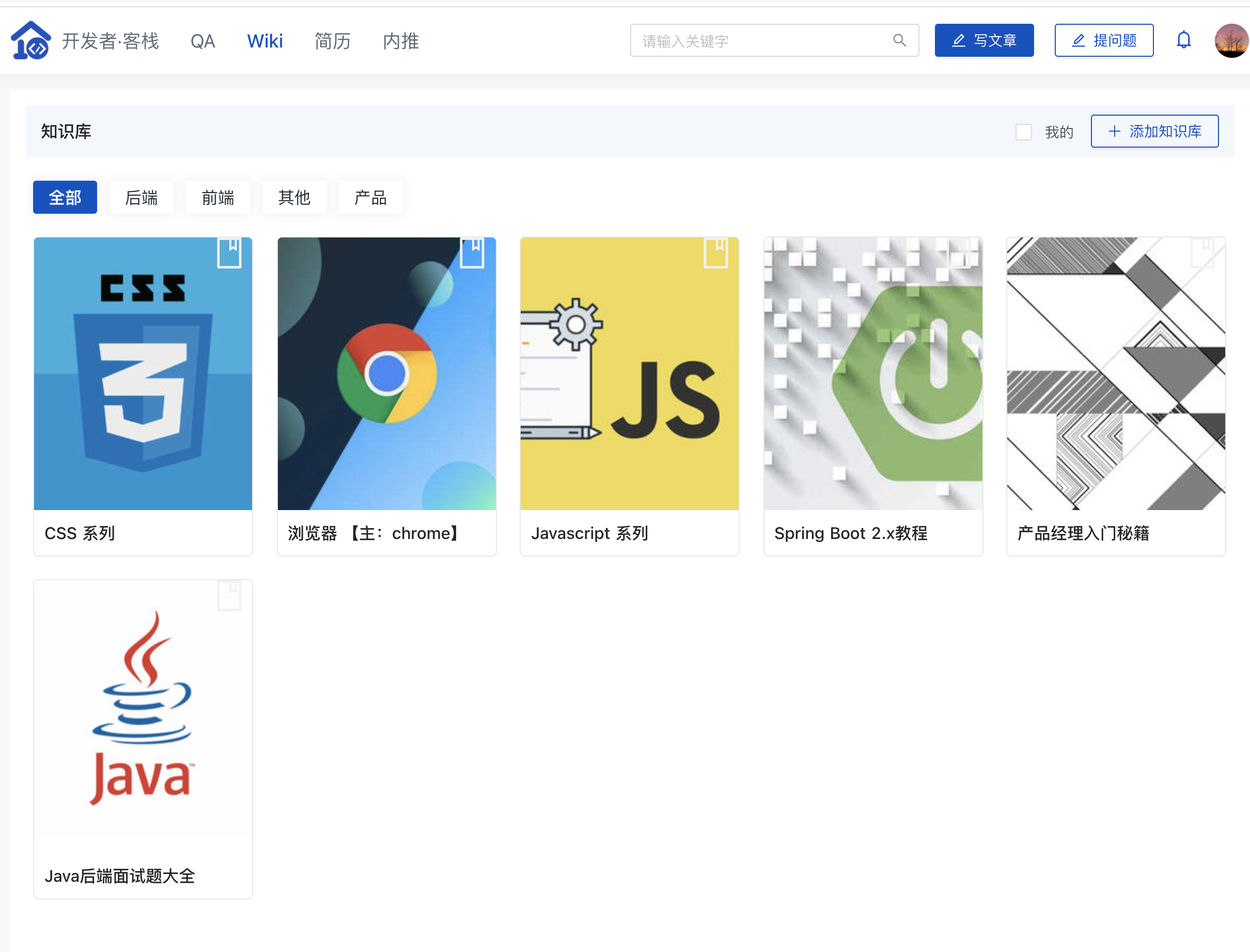Click the 知识库 section heading

click(x=66, y=132)
